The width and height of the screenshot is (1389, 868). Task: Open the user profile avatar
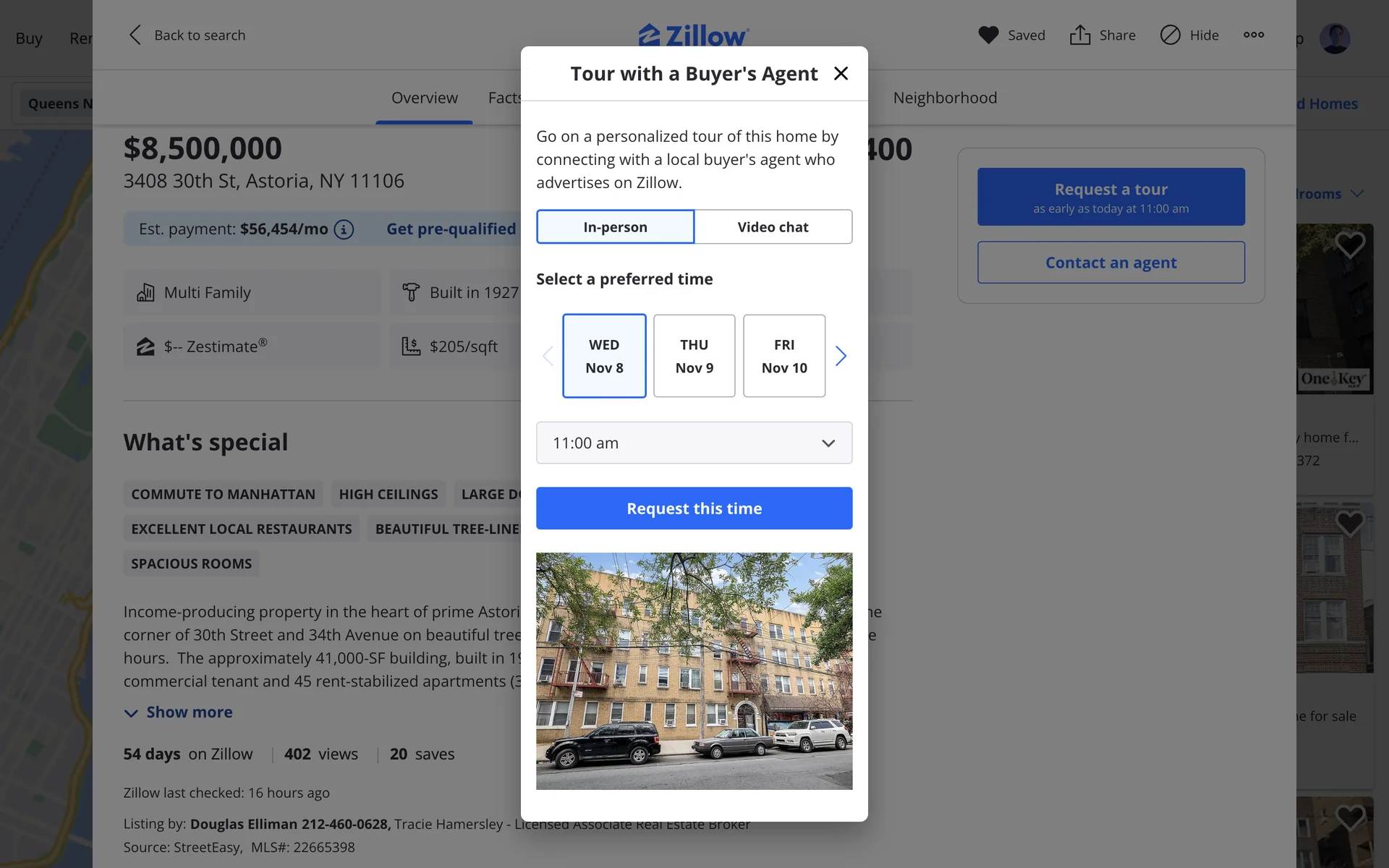(1334, 38)
